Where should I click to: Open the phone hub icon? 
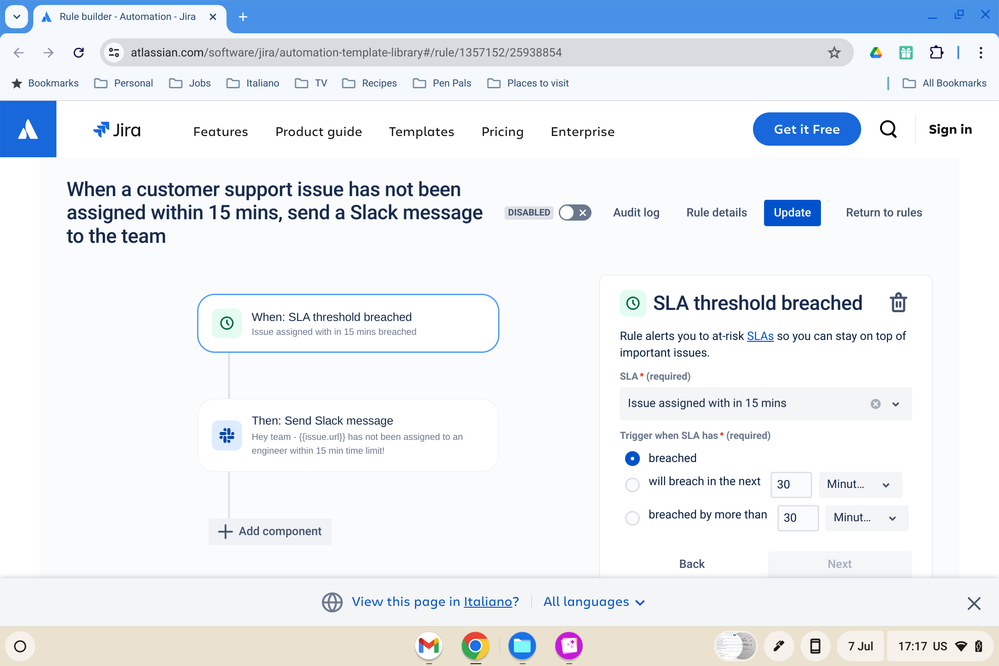click(815, 646)
